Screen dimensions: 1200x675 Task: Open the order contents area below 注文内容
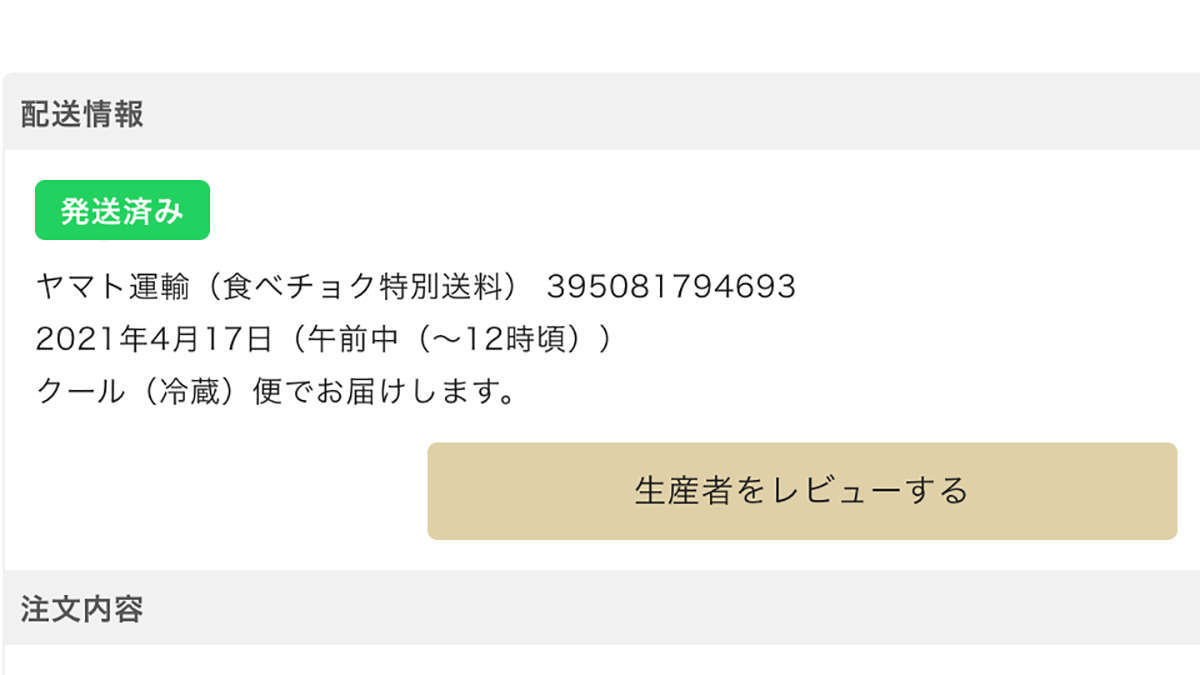600,660
